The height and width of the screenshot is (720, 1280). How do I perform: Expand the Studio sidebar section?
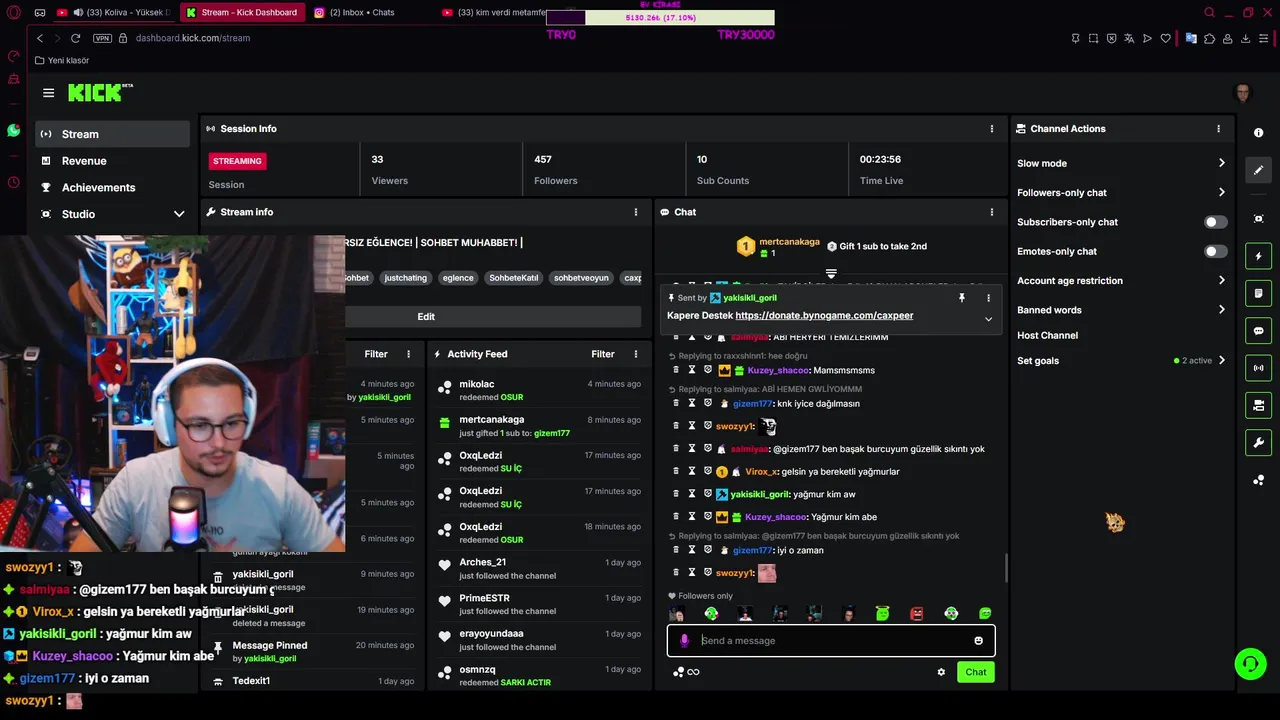point(178,214)
